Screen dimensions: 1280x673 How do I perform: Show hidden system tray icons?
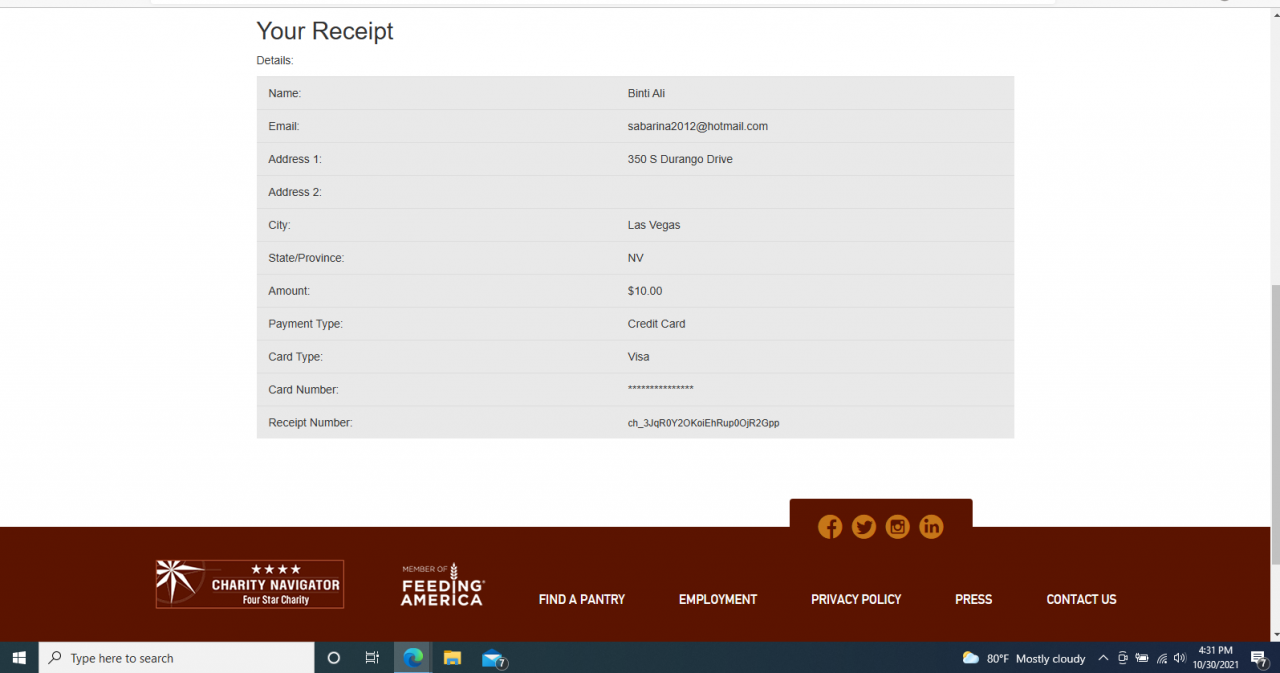tap(1103, 658)
